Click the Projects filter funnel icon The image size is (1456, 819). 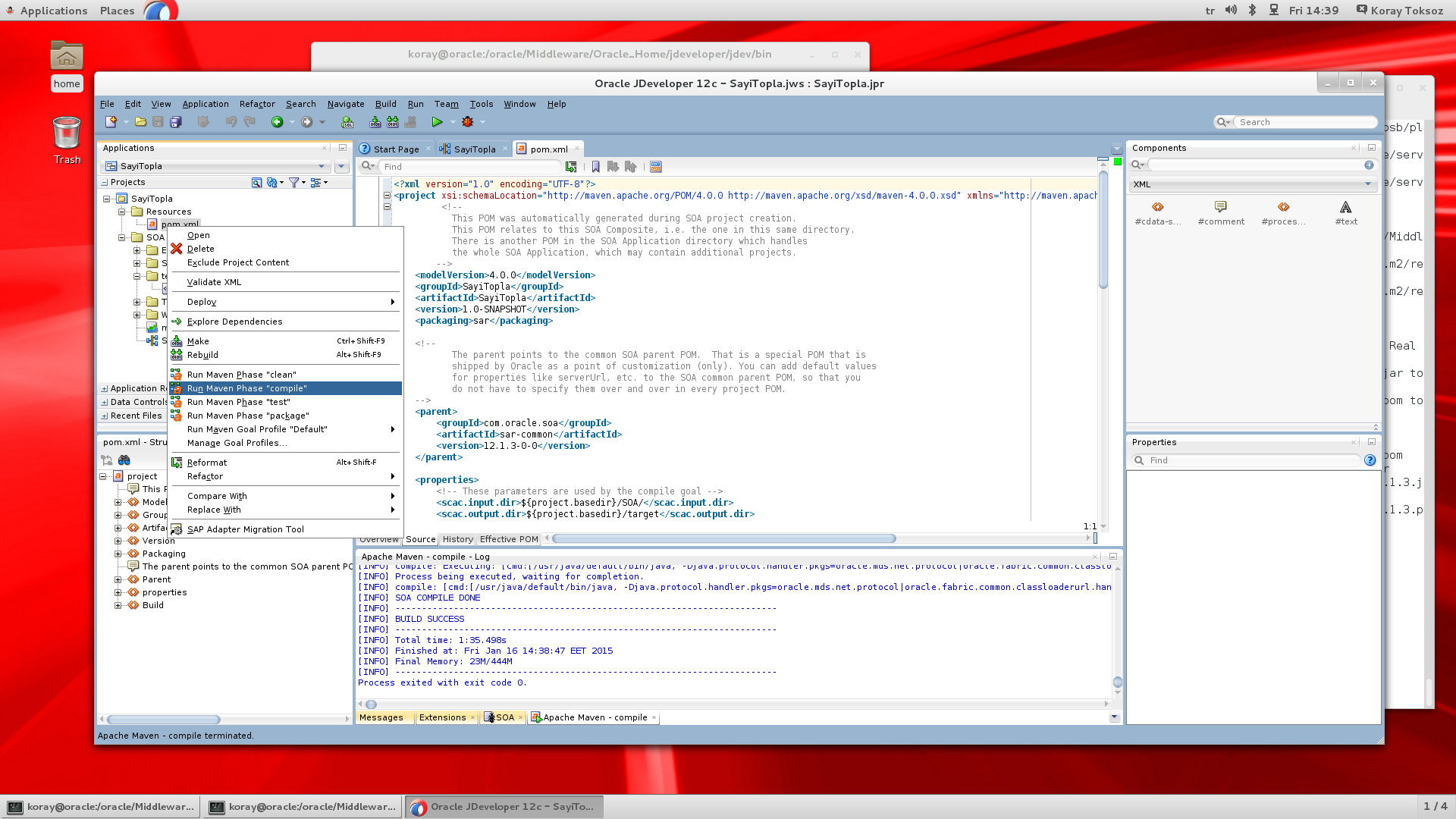coord(293,183)
